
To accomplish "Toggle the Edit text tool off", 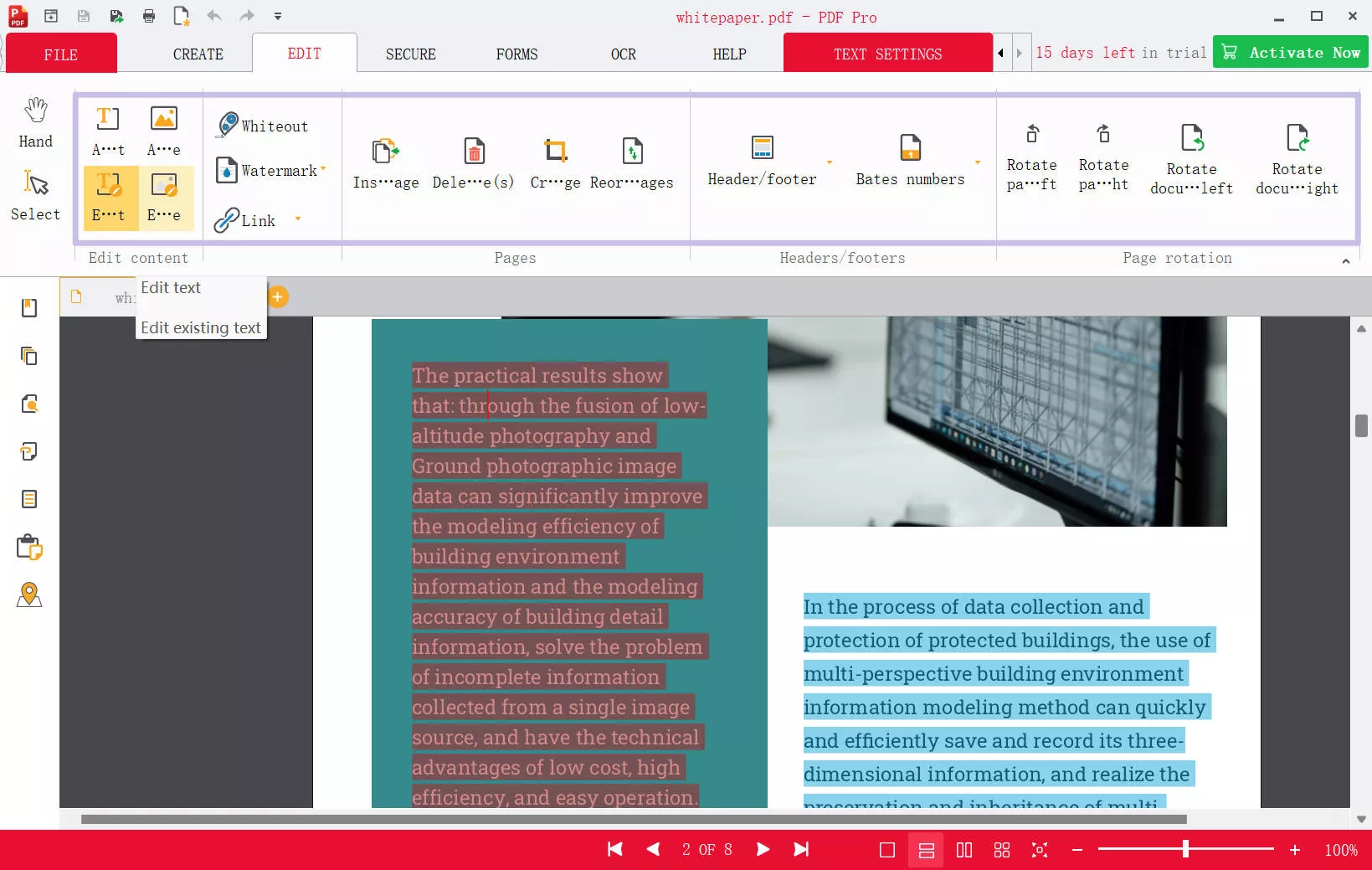I will (110, 198).
